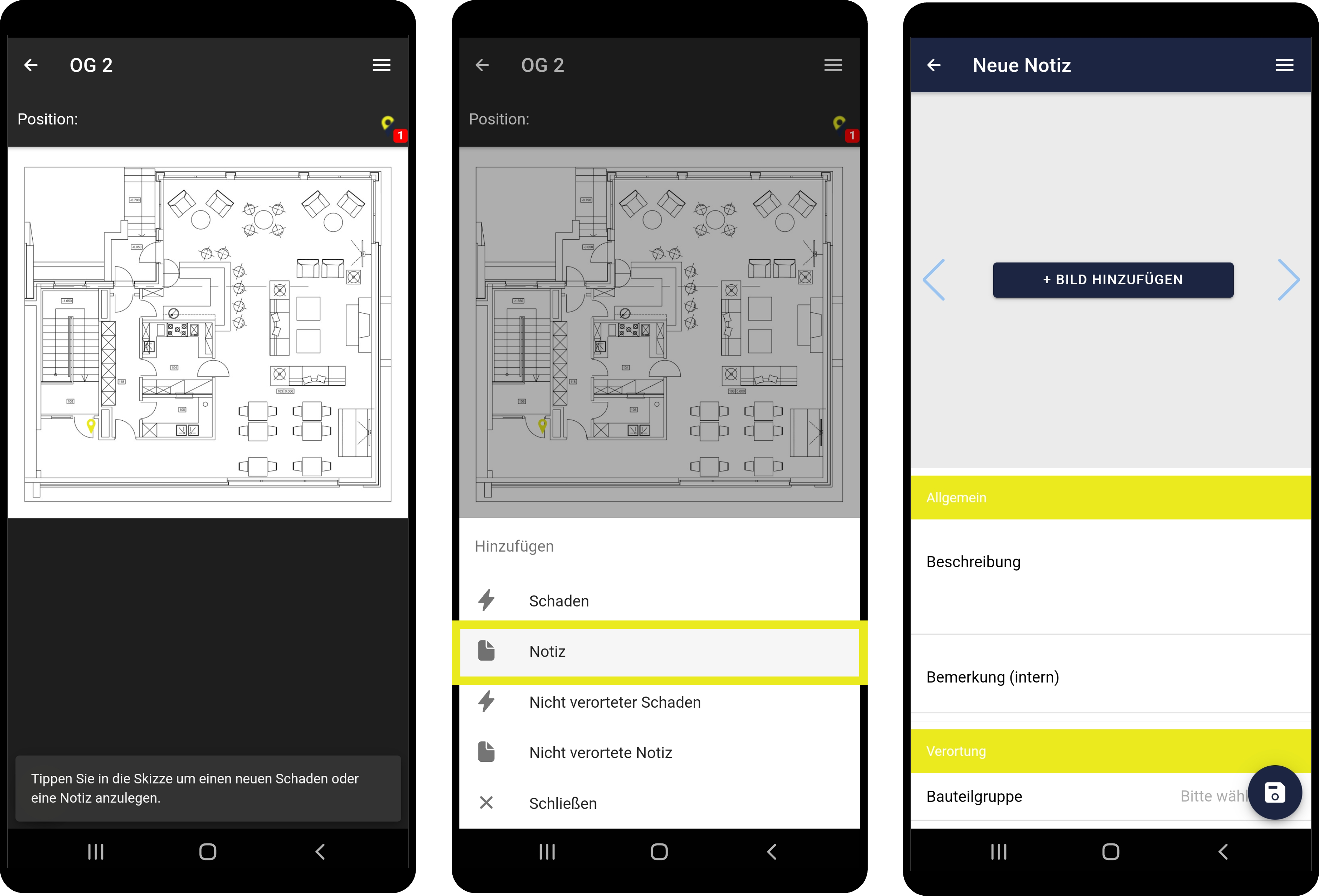Viewport: 1319px width, 896px height.
Task: Show next image with right chevron
Action: 1288,280
